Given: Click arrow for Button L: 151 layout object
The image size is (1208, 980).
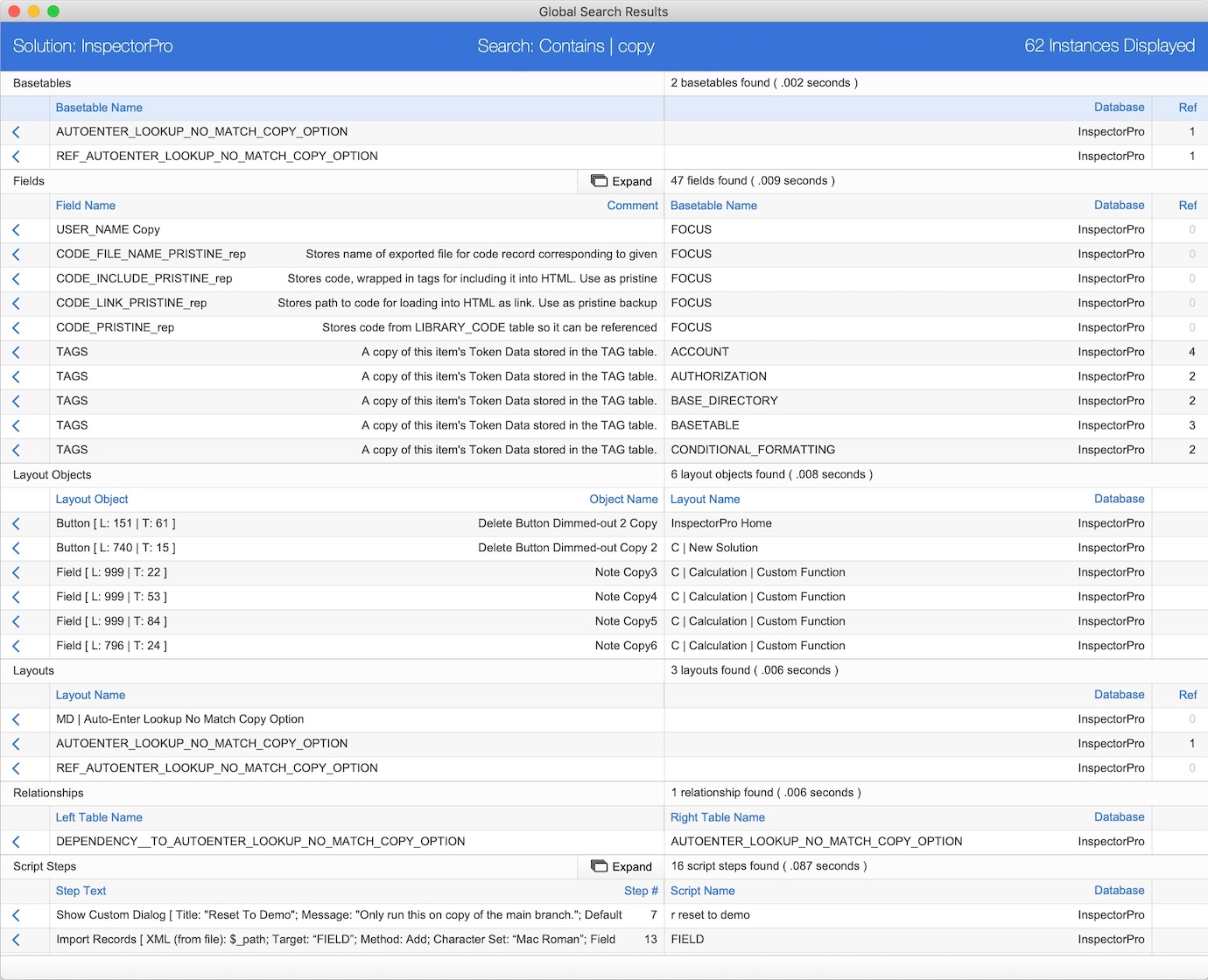Looking at the screenshot, I should (x=16, y=524).
